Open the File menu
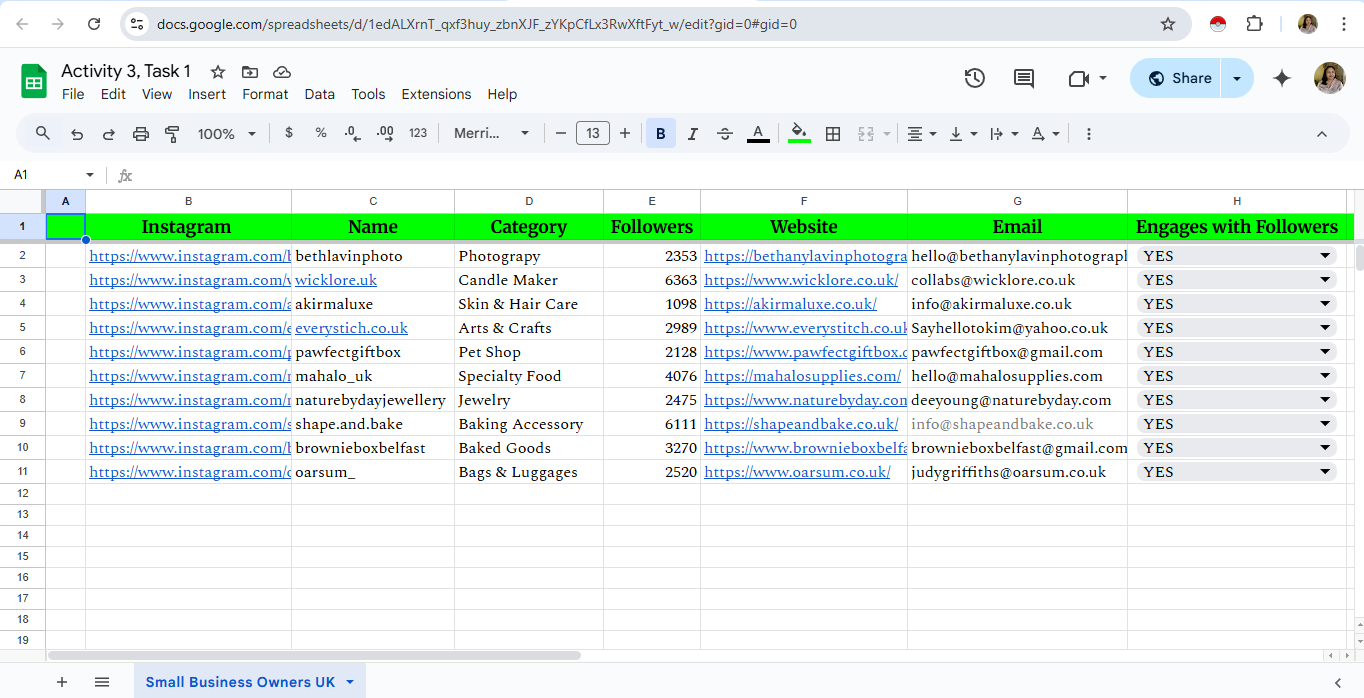1364x698 pixels. click(x=73, y=94)
